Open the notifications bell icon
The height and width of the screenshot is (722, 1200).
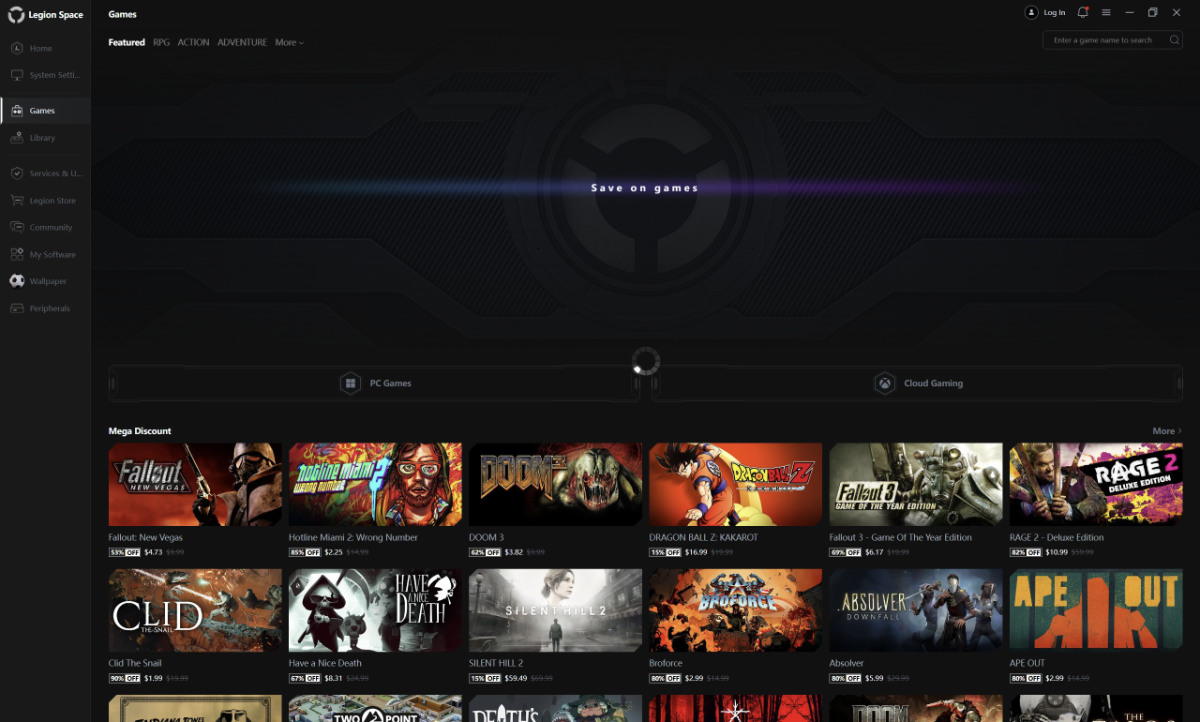click(x=1083, y=12)
